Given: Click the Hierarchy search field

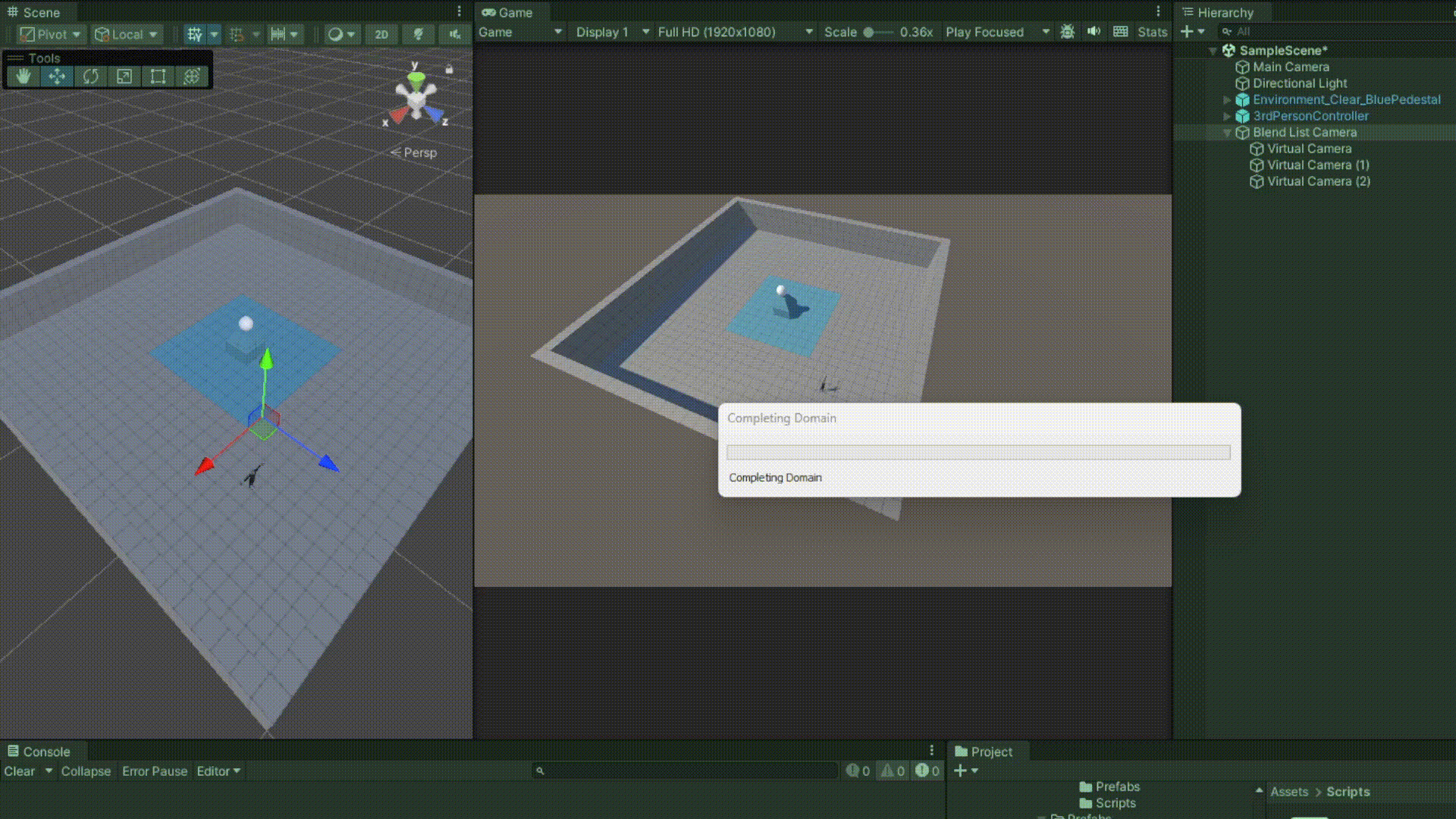Looking at the screenshot, I should (x=1335, y=32).
